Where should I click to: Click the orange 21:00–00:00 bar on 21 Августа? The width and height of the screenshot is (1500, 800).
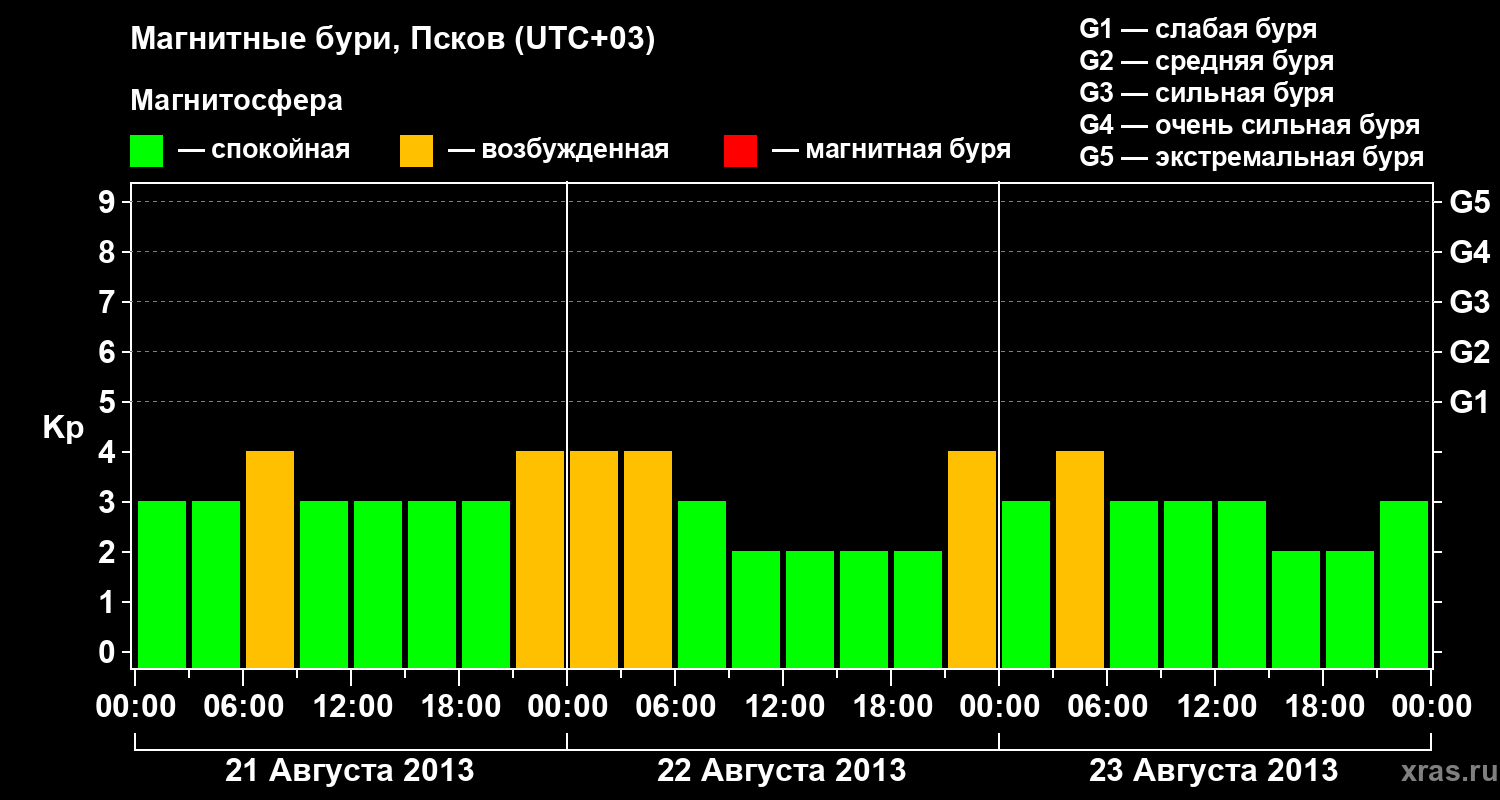click(540, 559)
